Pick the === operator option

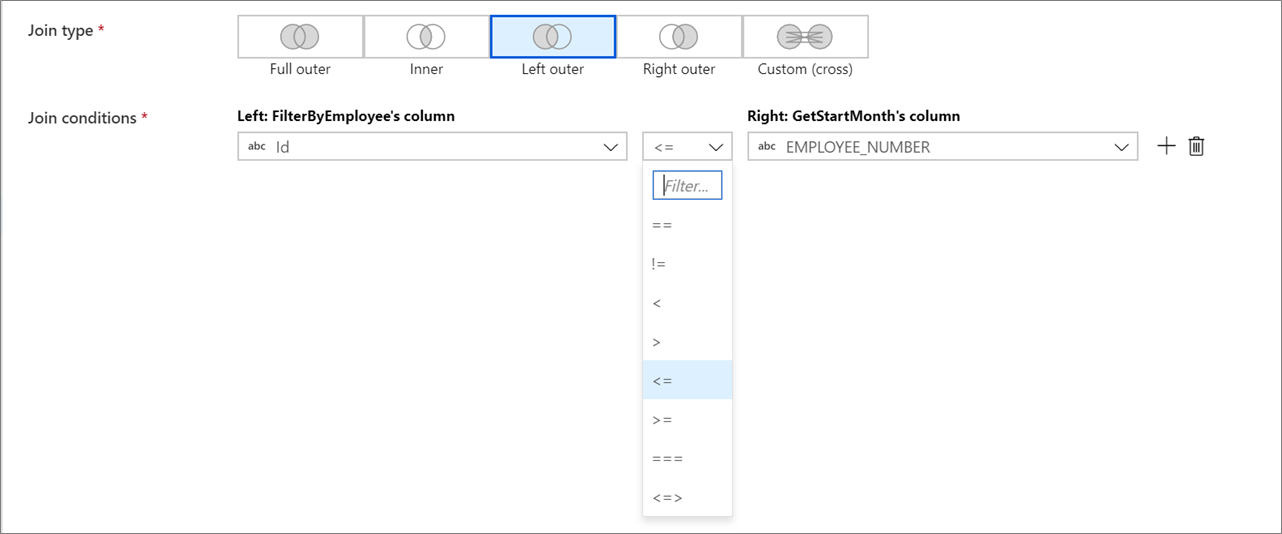(687, 458)
